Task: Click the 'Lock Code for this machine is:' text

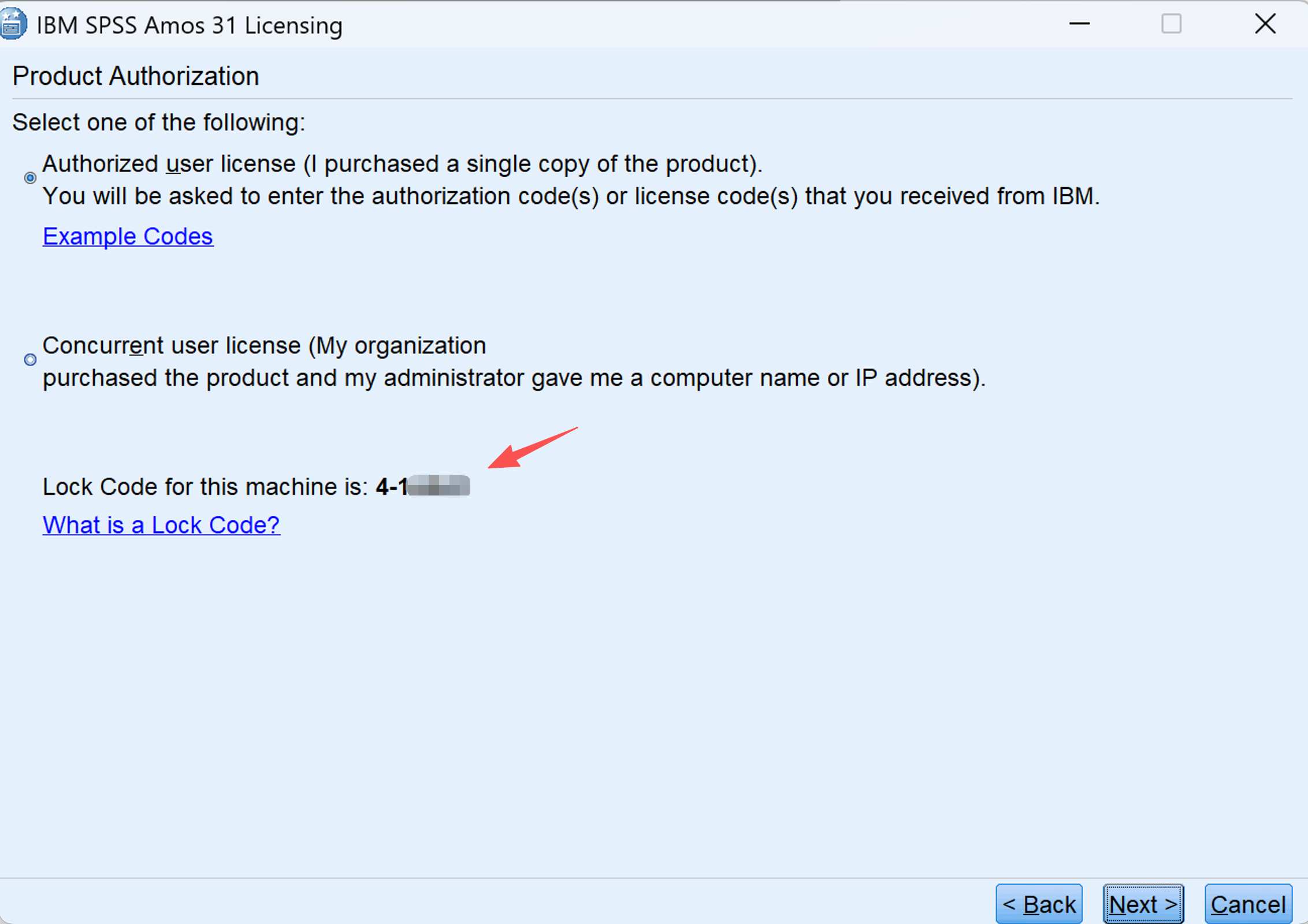Action: click(205, 487)
